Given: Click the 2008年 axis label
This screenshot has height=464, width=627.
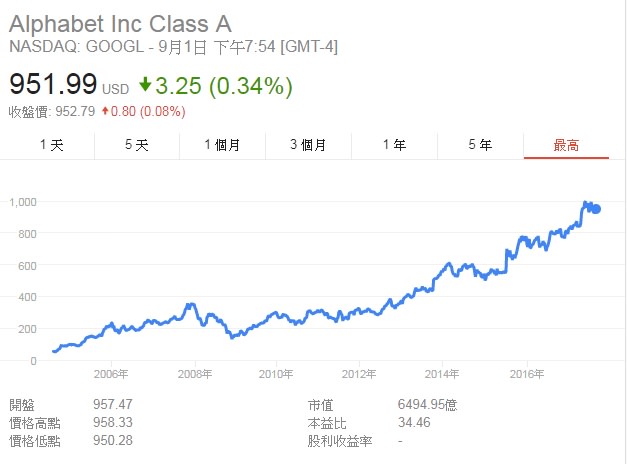Looking at the screenshot, I should click(195, 374).
